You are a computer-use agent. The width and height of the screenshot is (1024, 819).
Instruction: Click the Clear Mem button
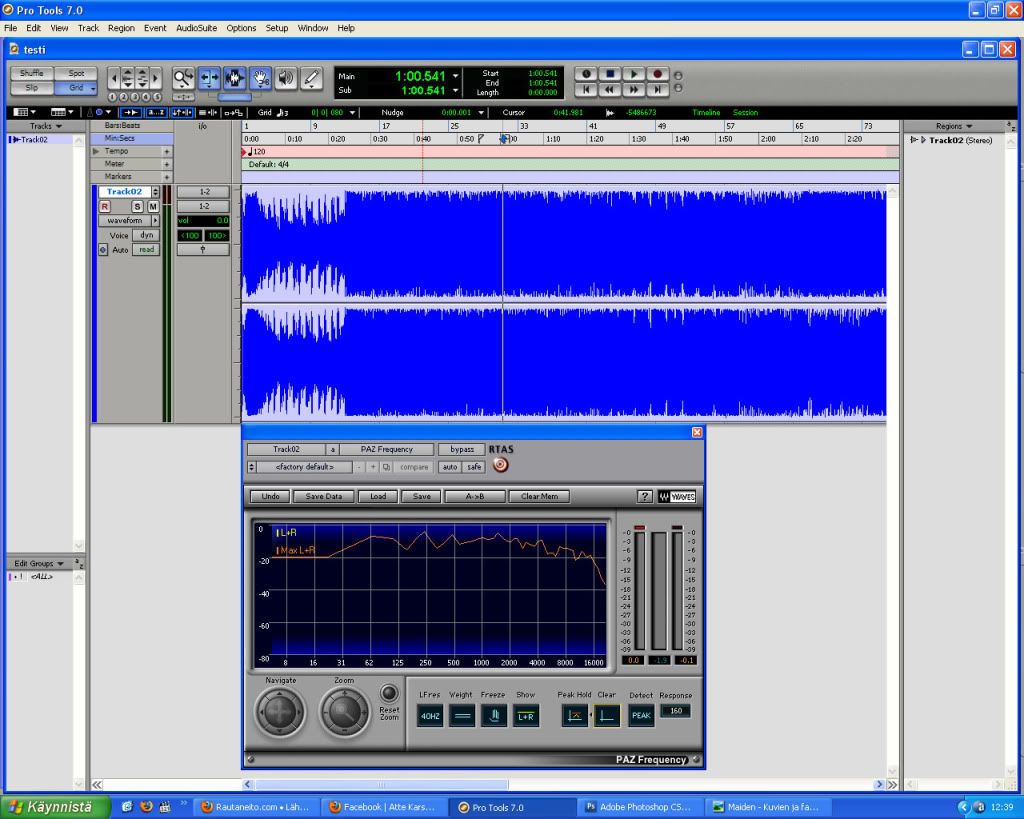point(539,496)
